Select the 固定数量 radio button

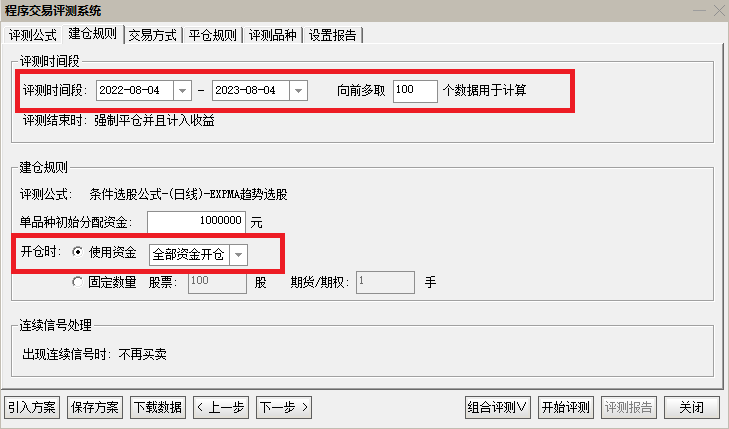coord(79,282)
